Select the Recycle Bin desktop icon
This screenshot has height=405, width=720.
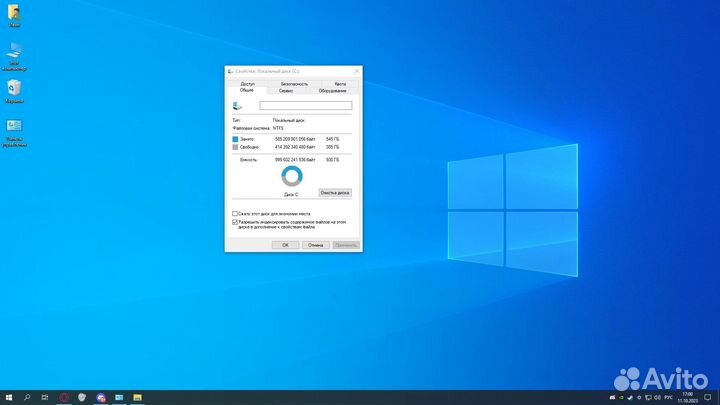coord(14,91)
